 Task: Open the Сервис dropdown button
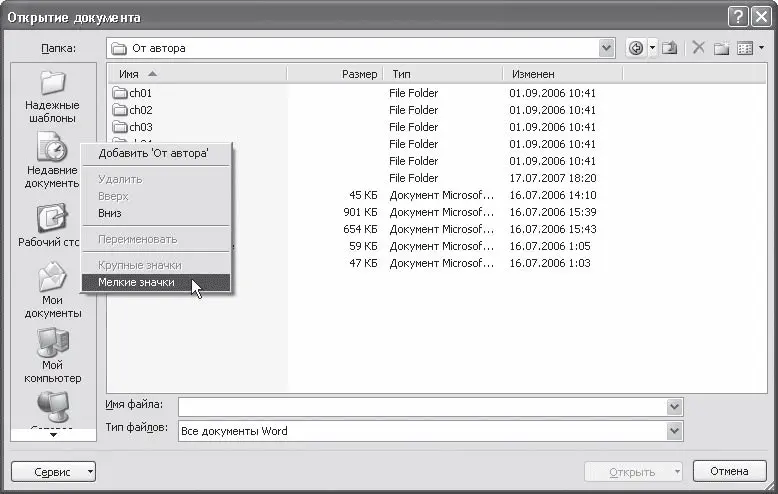[53, 471]
